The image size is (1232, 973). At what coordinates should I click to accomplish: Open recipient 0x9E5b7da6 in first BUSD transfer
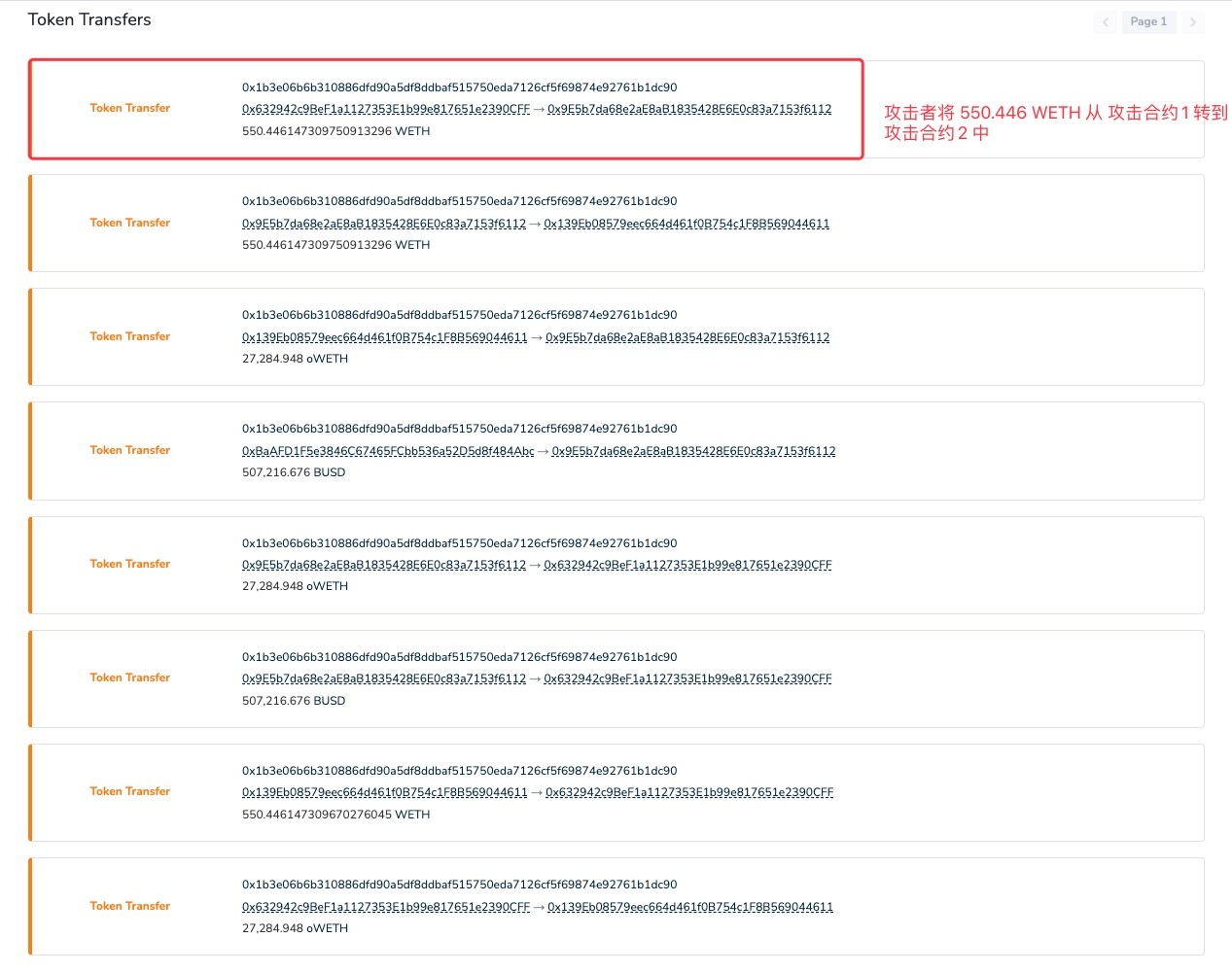click(693, 451)
